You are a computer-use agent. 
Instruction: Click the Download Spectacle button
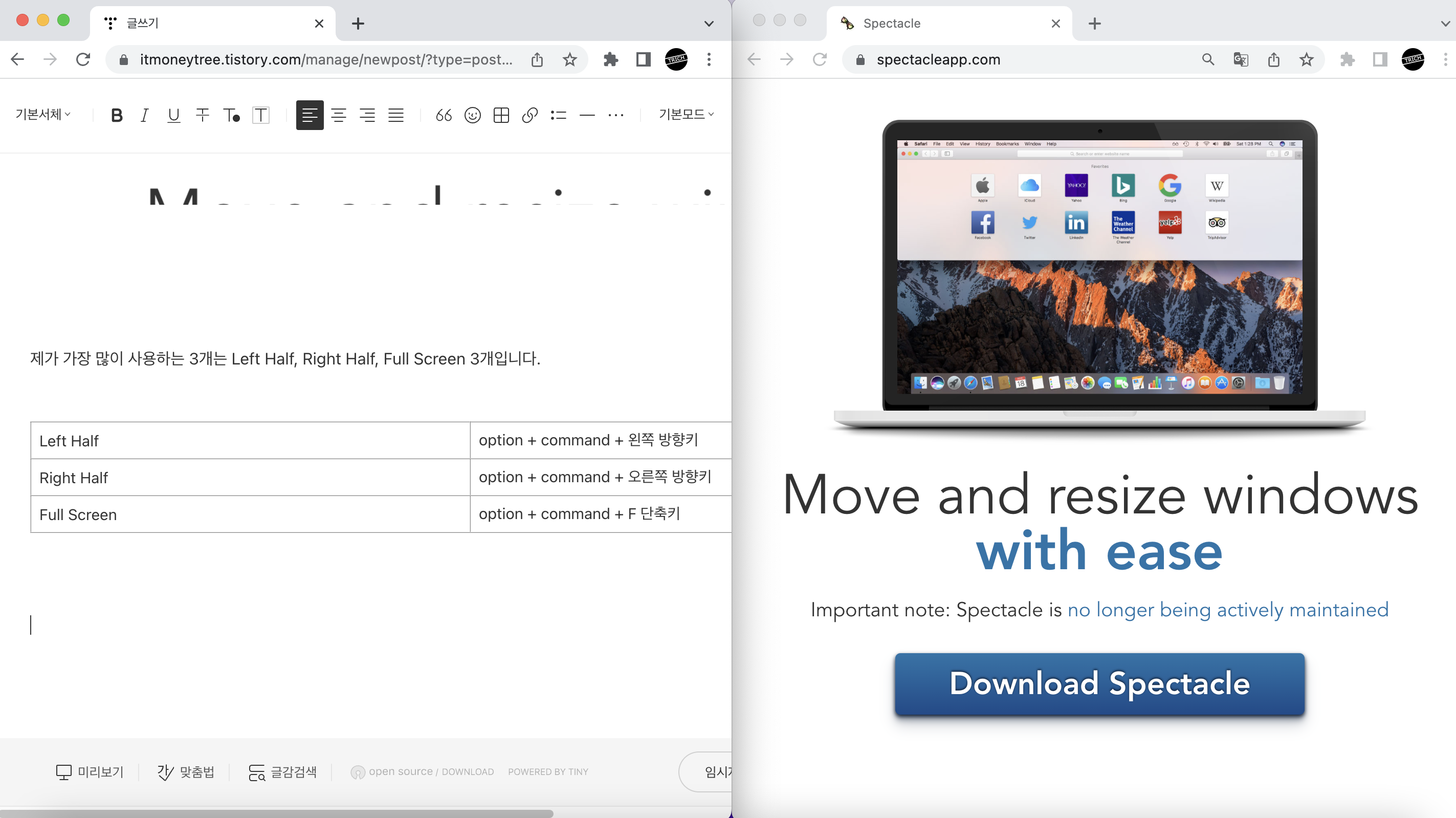coord(1099,683)
